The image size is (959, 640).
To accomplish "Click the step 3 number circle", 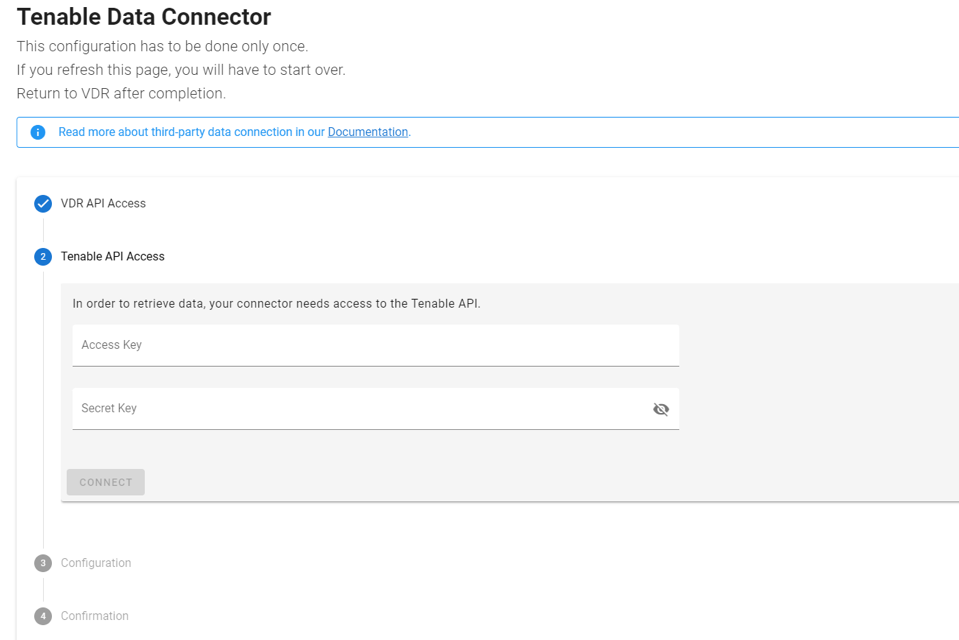I will [x=43, y=563].
